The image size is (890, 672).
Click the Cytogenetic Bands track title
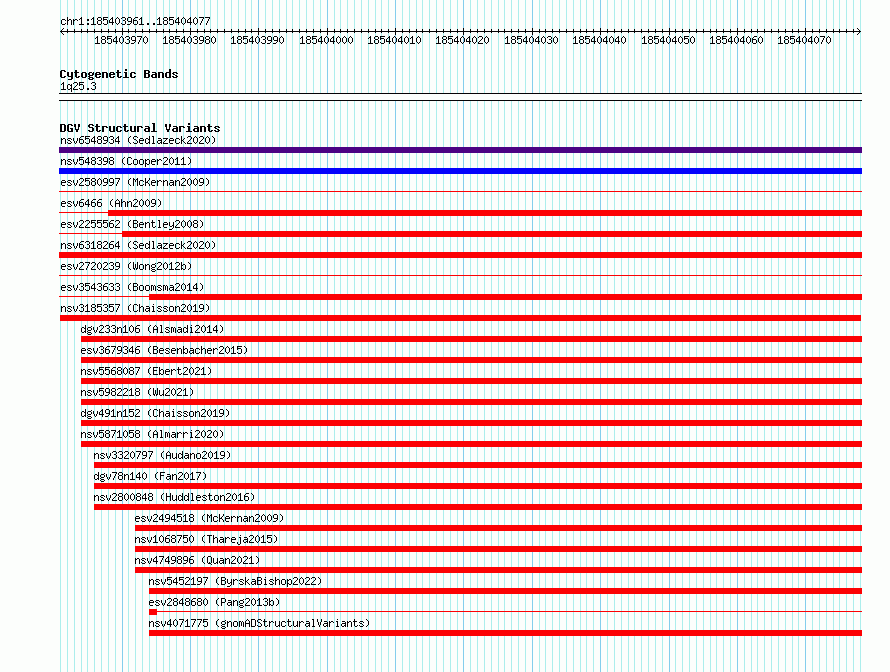(x=119, y=74)
